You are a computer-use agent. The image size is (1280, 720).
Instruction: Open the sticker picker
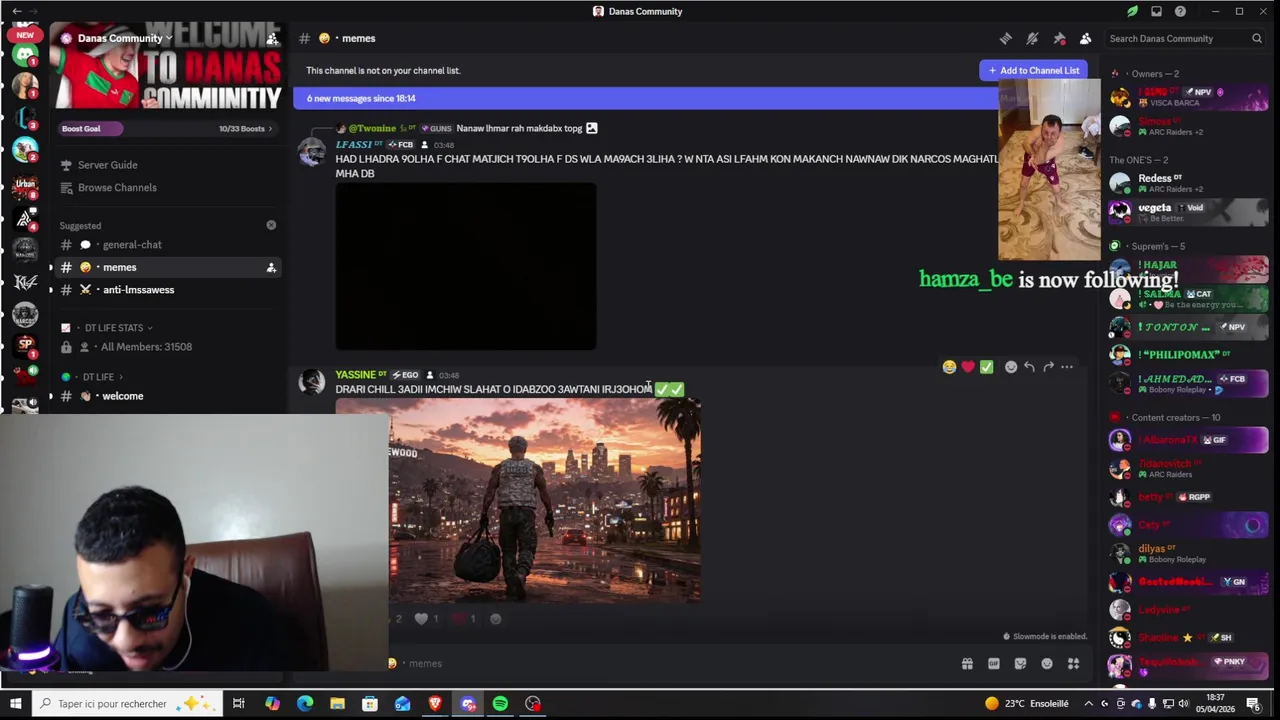1020,663
